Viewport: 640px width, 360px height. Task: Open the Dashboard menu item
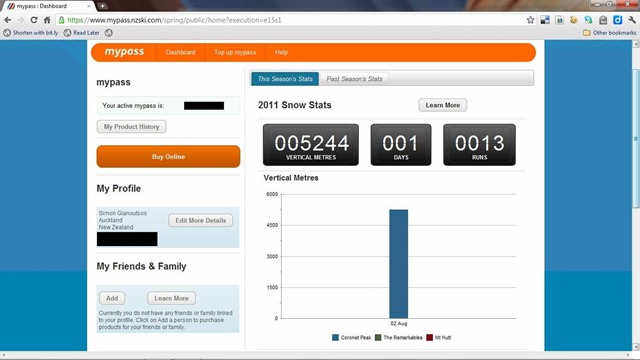(x=180, y=52)
